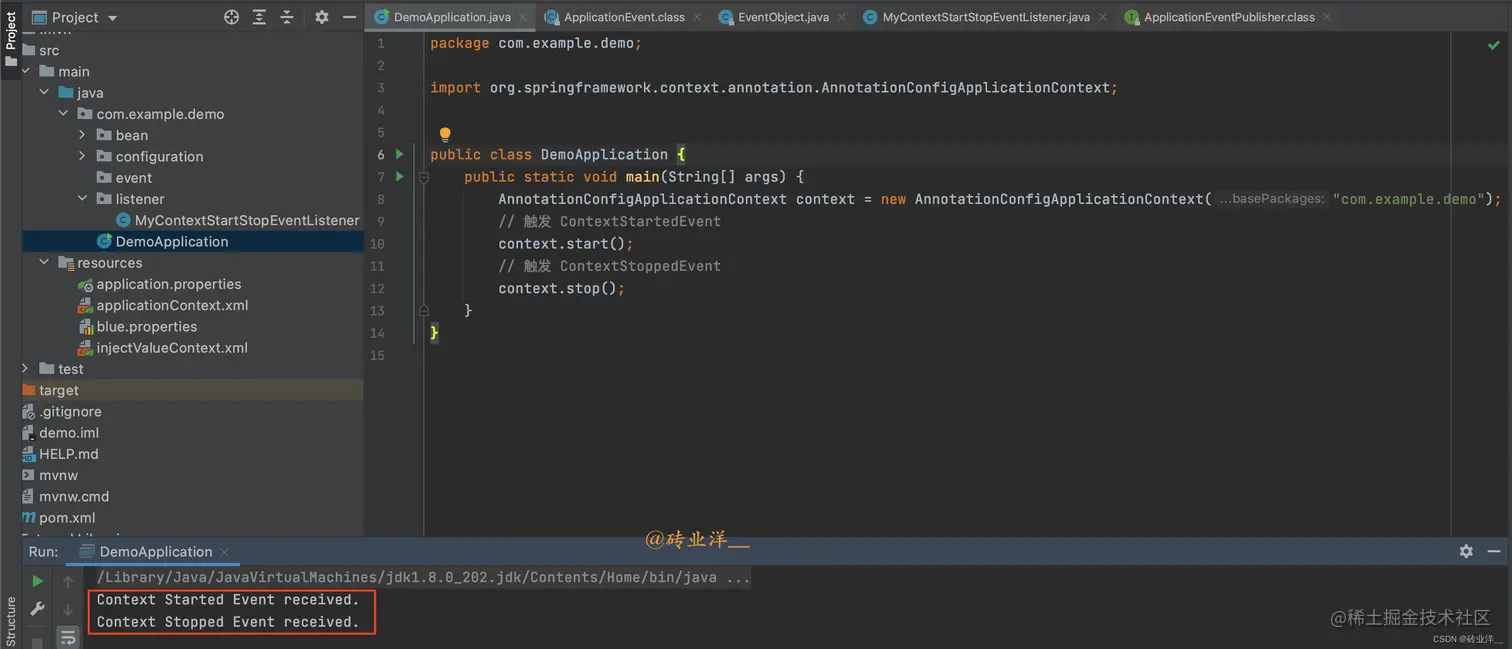Select application.properties file
The height and width of the screenshot is (649, 1512).
[x=159, y=284]
